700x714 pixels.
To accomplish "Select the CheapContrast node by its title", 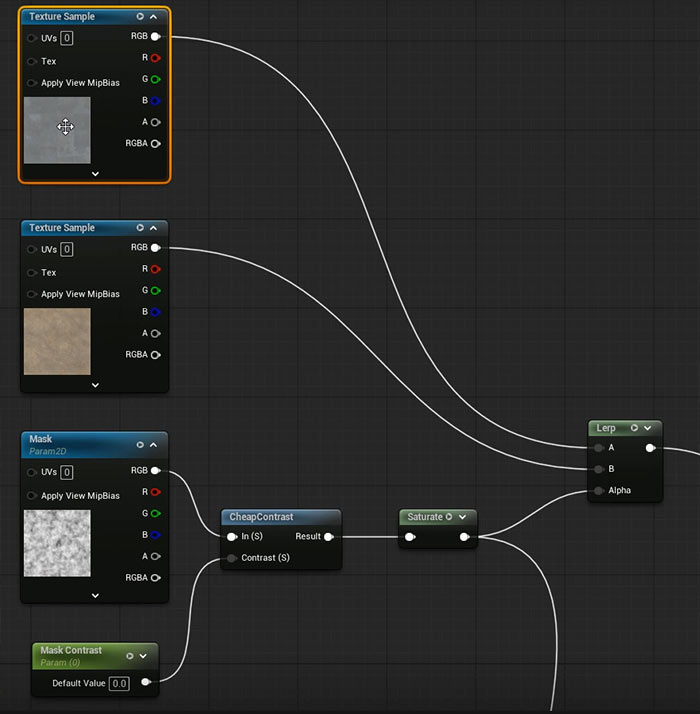I will pyautogui.click(x=261, y=517).
